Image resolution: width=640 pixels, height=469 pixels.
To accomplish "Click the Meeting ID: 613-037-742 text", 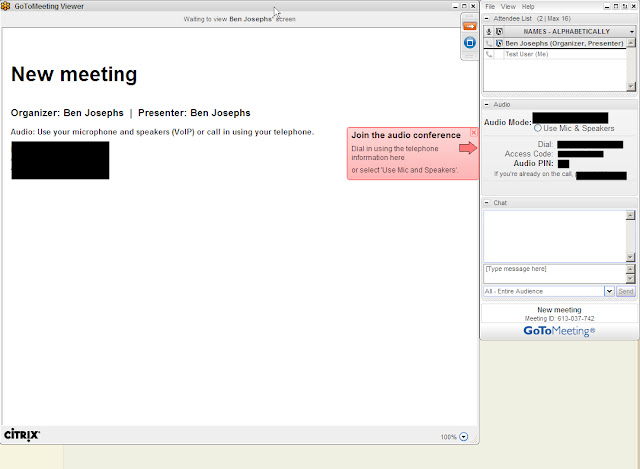I will [559, 318].
